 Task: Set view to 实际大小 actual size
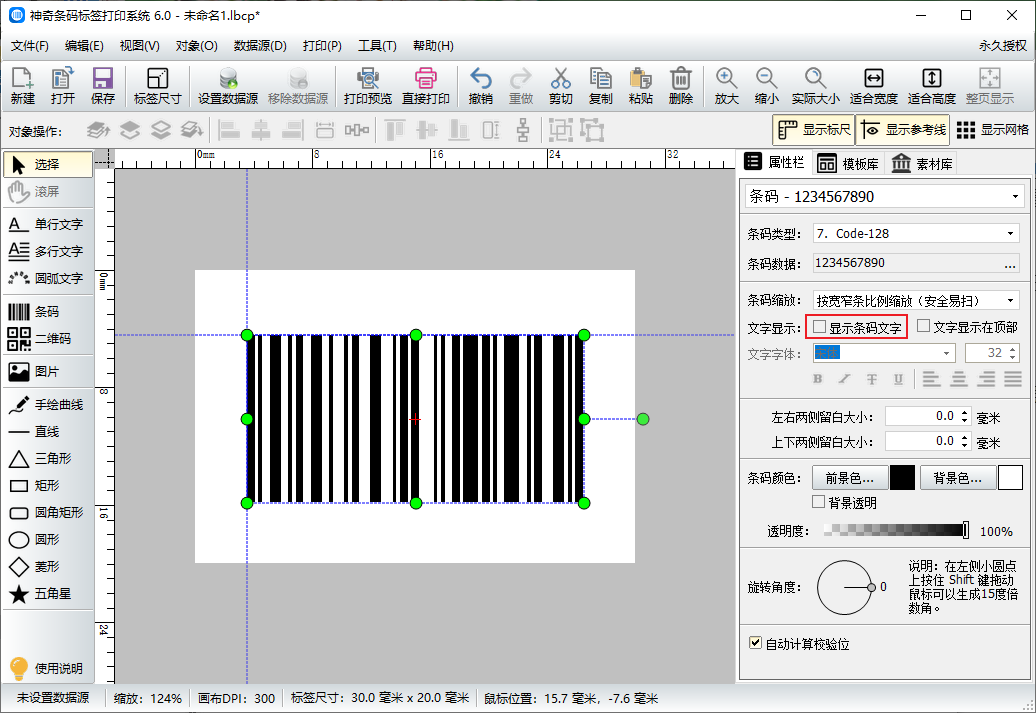(815, 86)
